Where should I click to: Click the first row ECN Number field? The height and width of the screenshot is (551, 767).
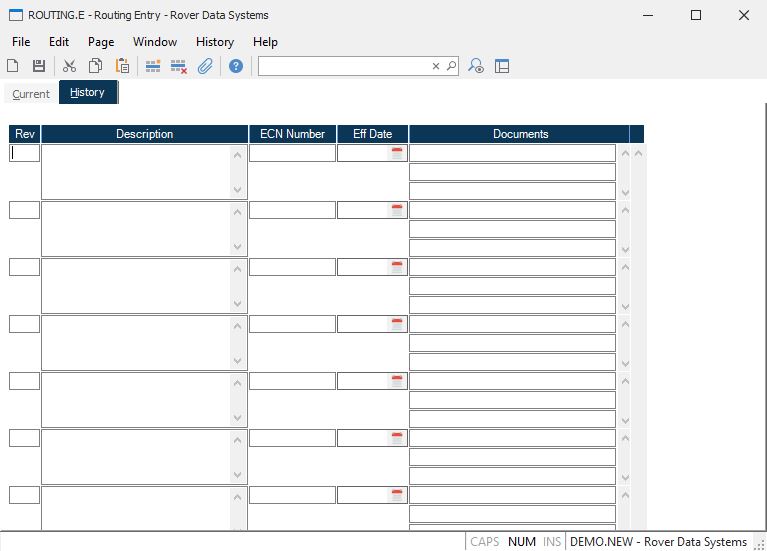pyautogui.click(x=292, y=153)
